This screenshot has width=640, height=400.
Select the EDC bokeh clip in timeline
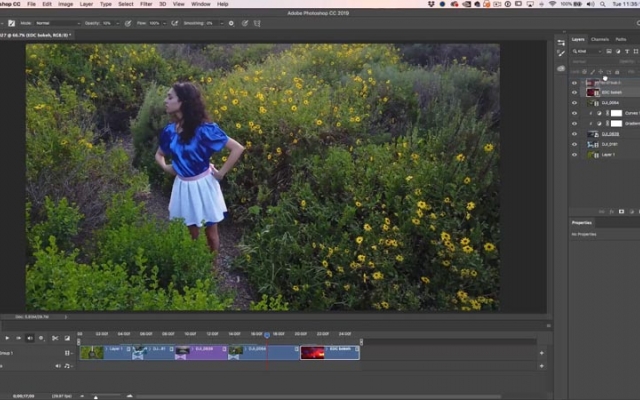(x=330, y=353)
